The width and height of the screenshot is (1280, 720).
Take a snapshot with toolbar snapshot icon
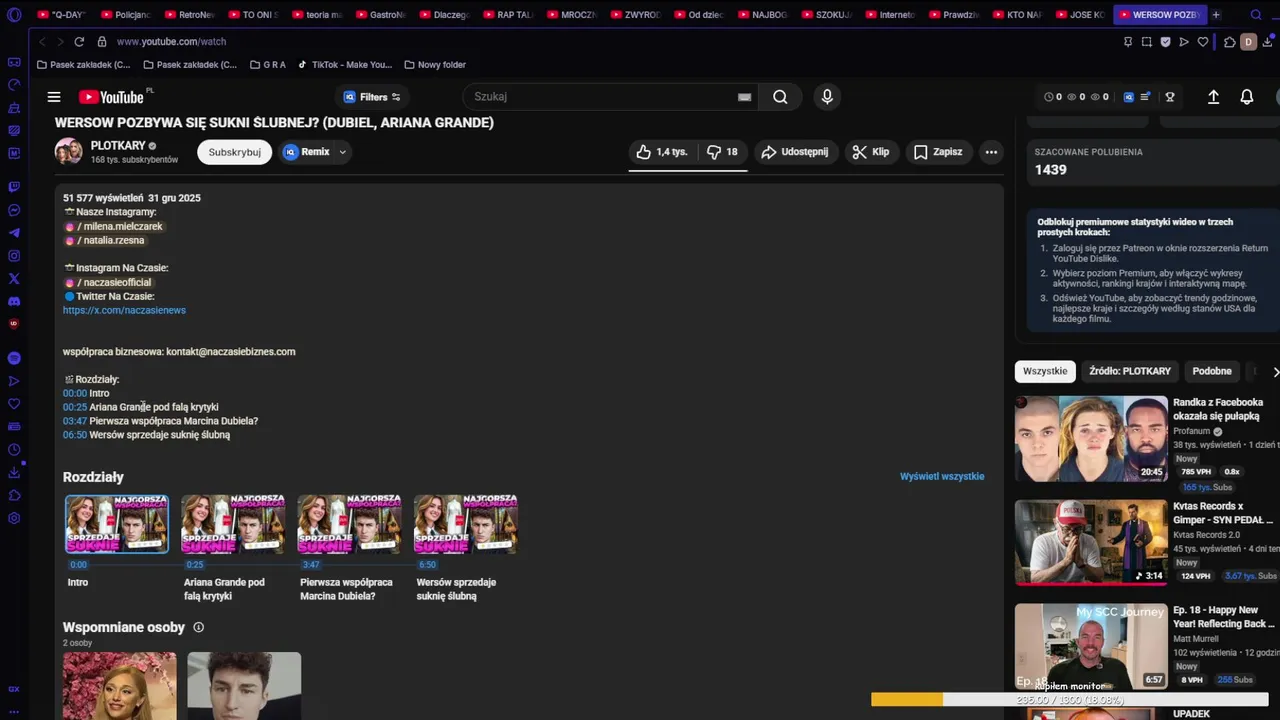pos(1146,42)
